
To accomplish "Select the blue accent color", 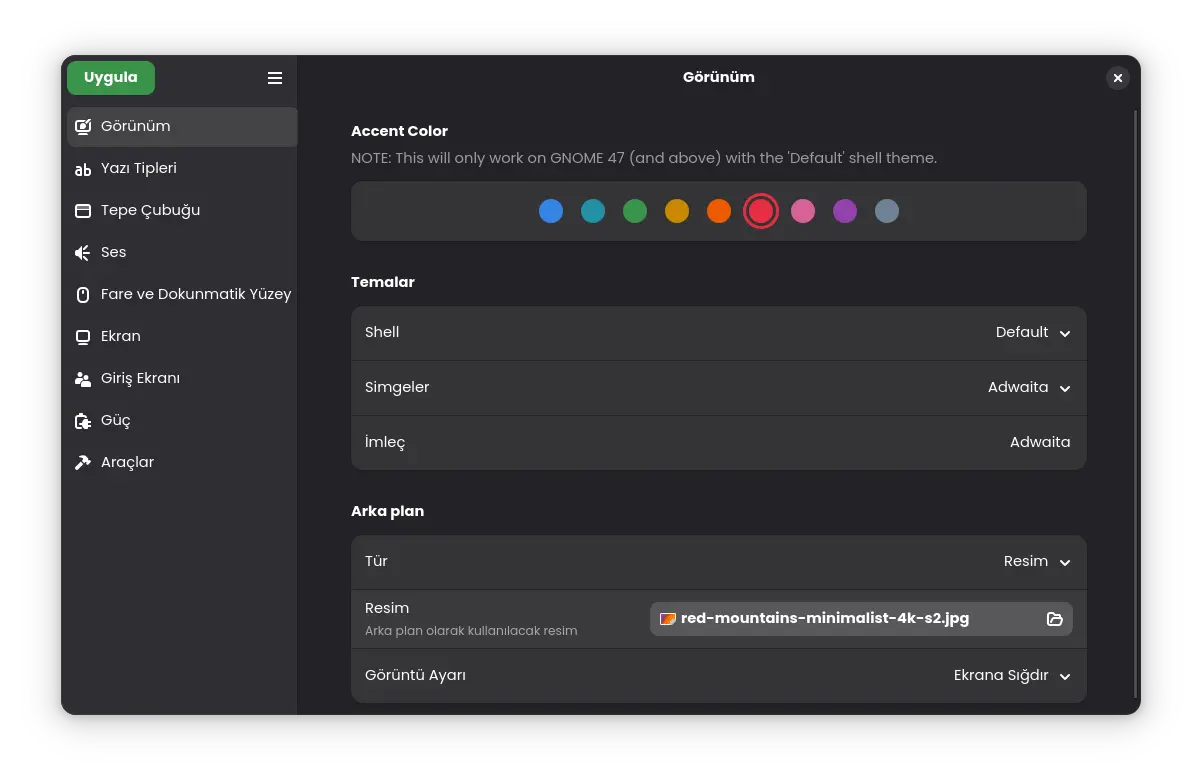I will (551, 211).
